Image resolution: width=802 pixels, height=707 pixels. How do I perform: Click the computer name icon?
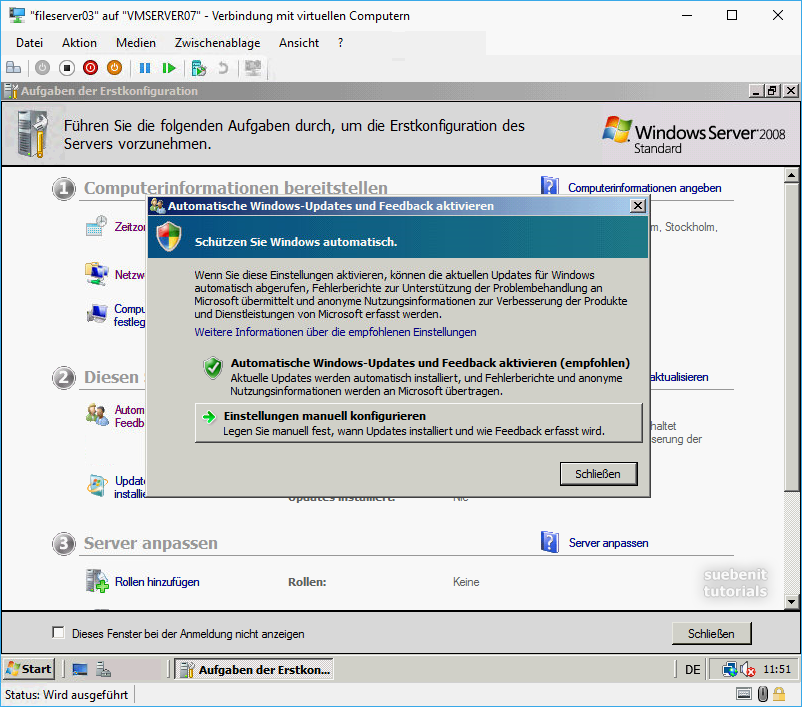(x=97, y=313)
